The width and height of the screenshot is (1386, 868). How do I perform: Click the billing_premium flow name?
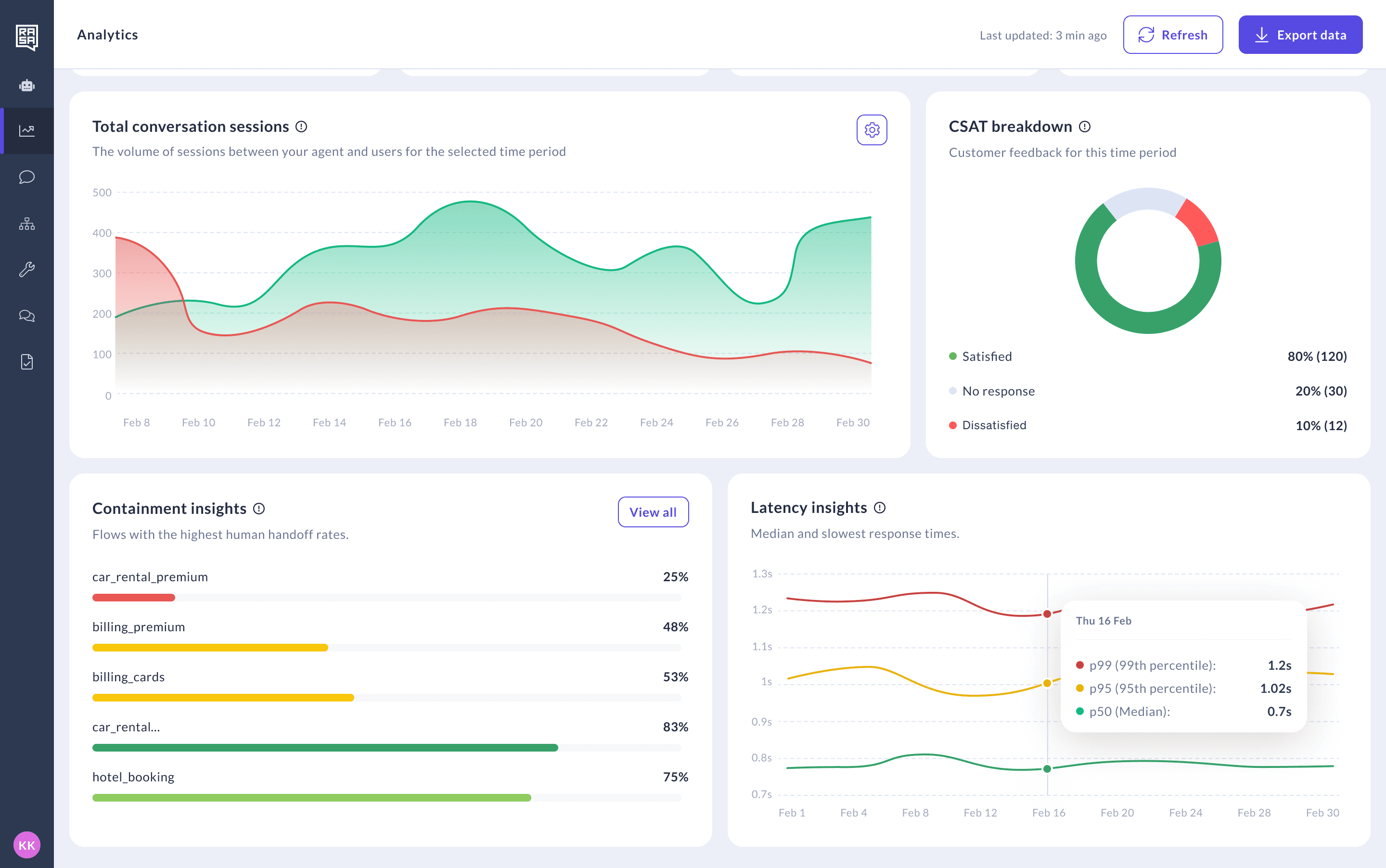coord(139,627)
